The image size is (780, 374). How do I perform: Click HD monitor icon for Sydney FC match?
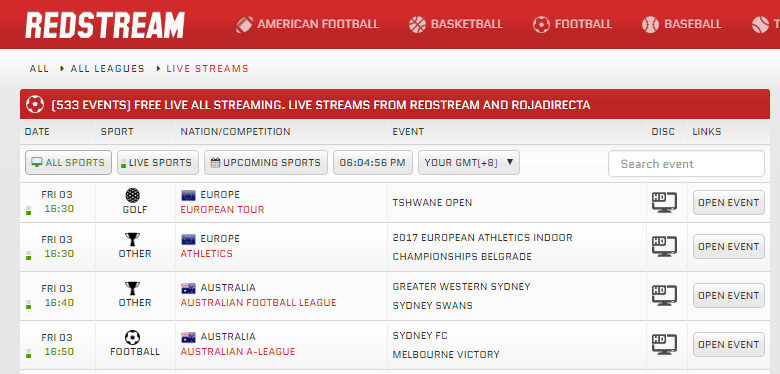tap(665, 344)
